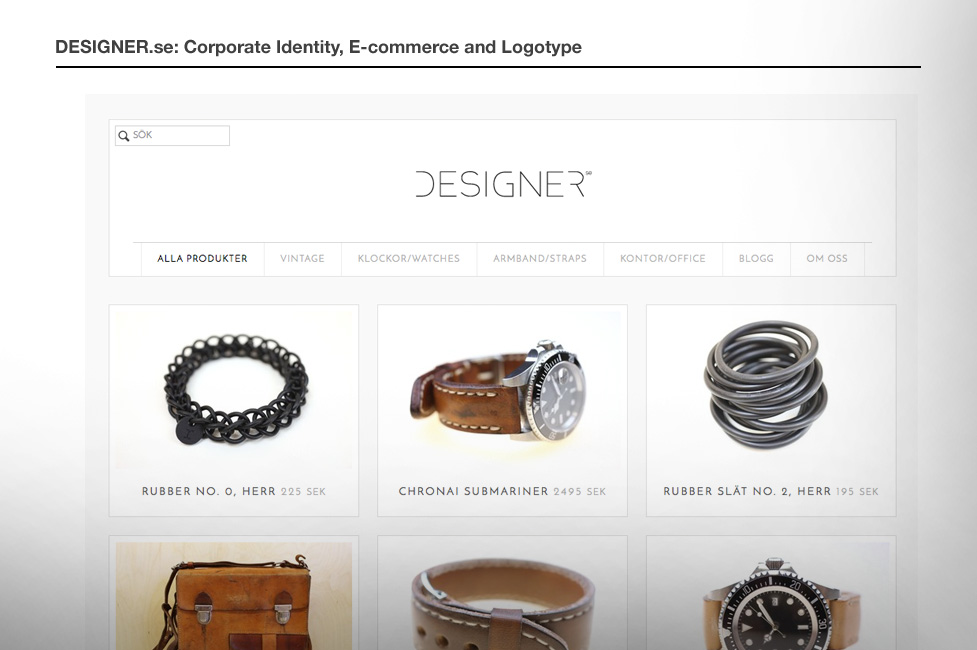Screen dimensions: 977x650
Task: Click the CHRONAI SUBMARINER product title
Action: click(474, 491)
